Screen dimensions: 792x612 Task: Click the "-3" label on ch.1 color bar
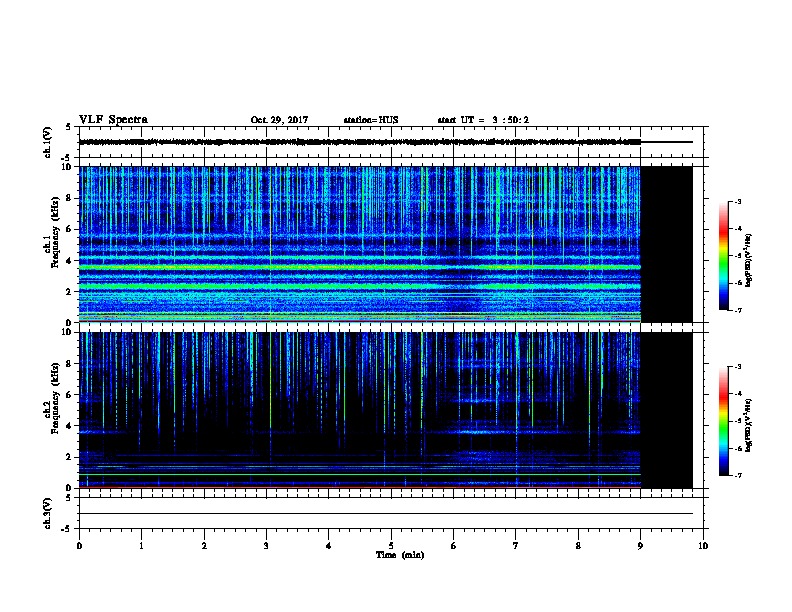[738, 201]
